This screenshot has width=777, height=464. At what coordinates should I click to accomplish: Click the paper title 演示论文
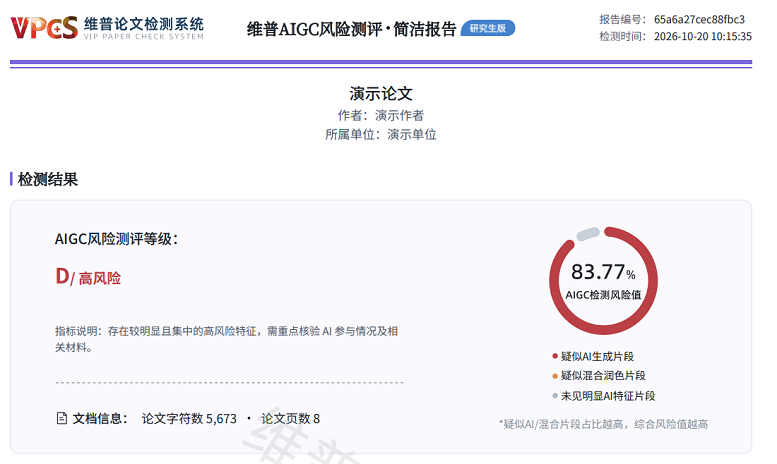coord(381,93)
